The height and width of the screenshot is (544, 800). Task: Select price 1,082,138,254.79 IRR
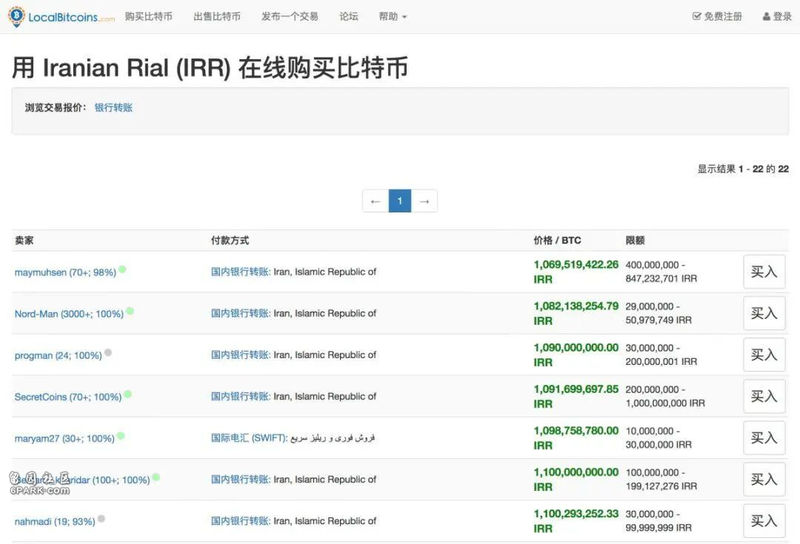576,313
